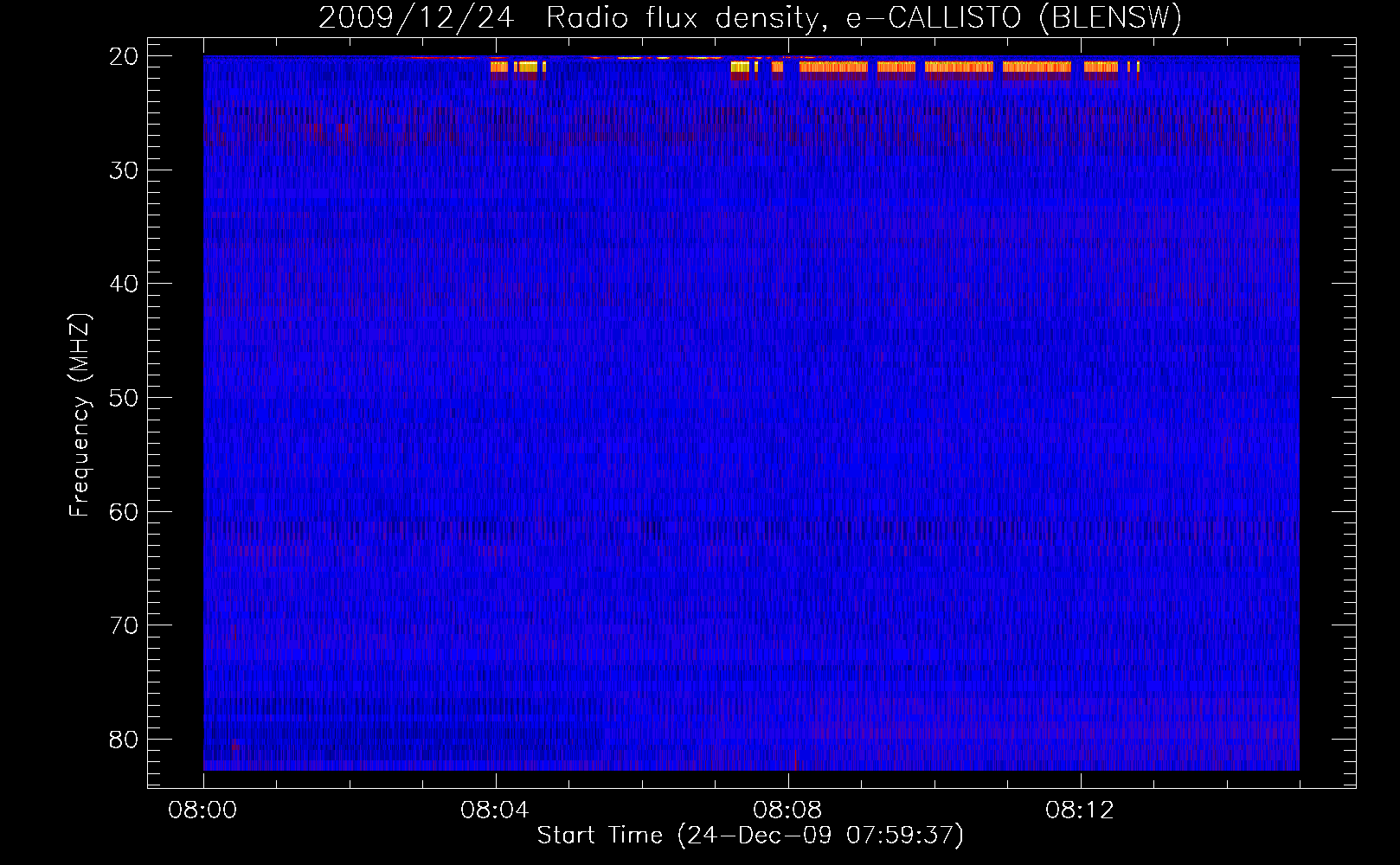
Task: Click the 30 frequency tick label
Action: tap(124, 170)
